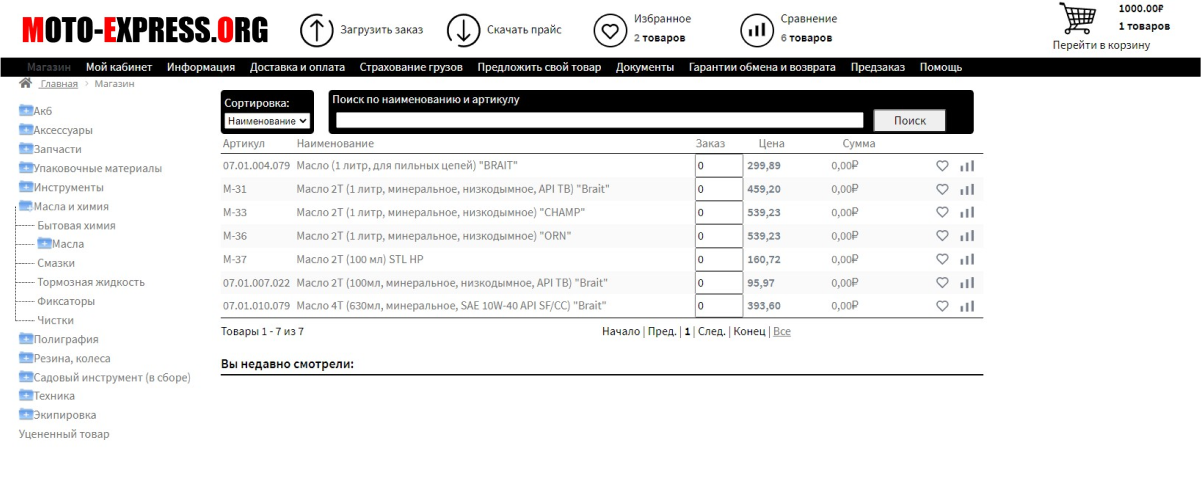This screenshot has height=481, width=1201.
Task: Open comparison via the bar chart circle icon
Action: click(x=757, y=30)
